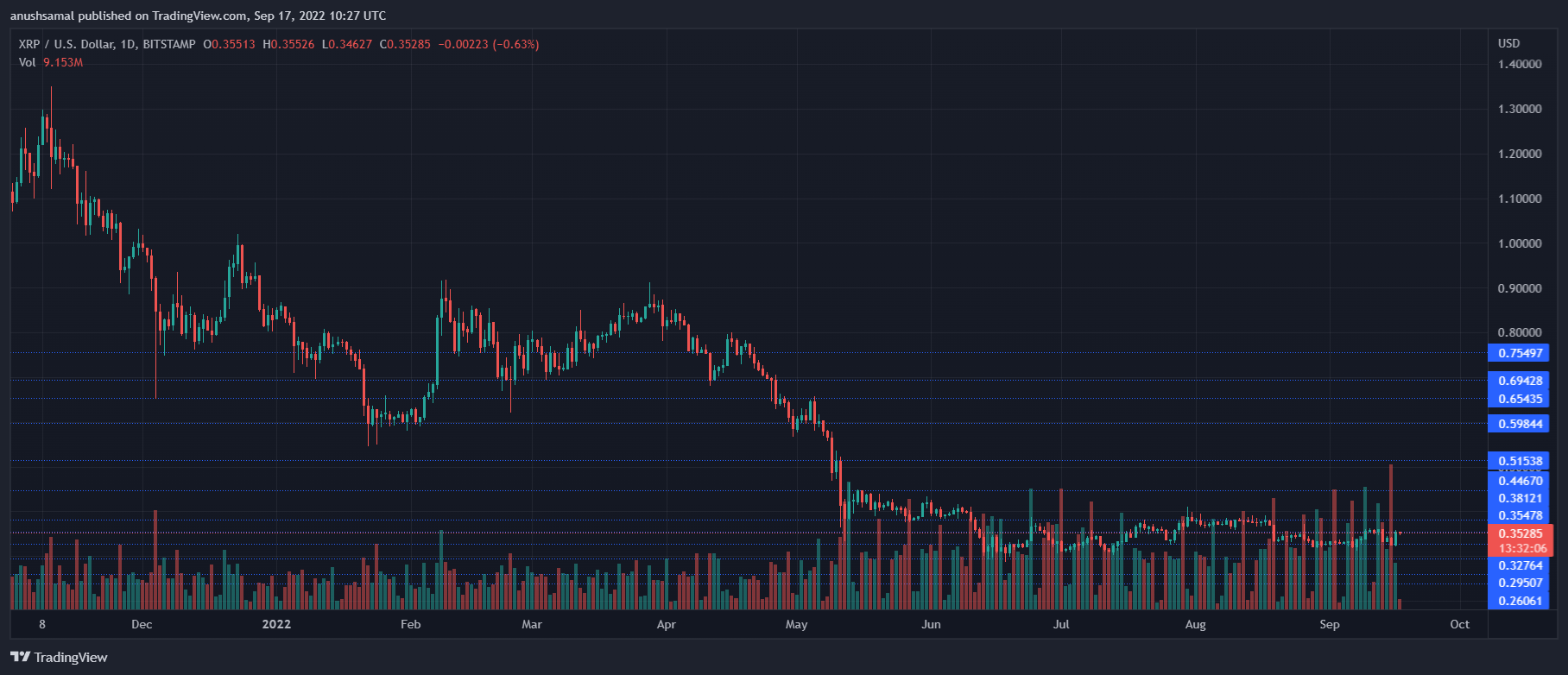Click the close value C0.35285
The width and height of the screenshot is (1568, 675).
point(405,44)
